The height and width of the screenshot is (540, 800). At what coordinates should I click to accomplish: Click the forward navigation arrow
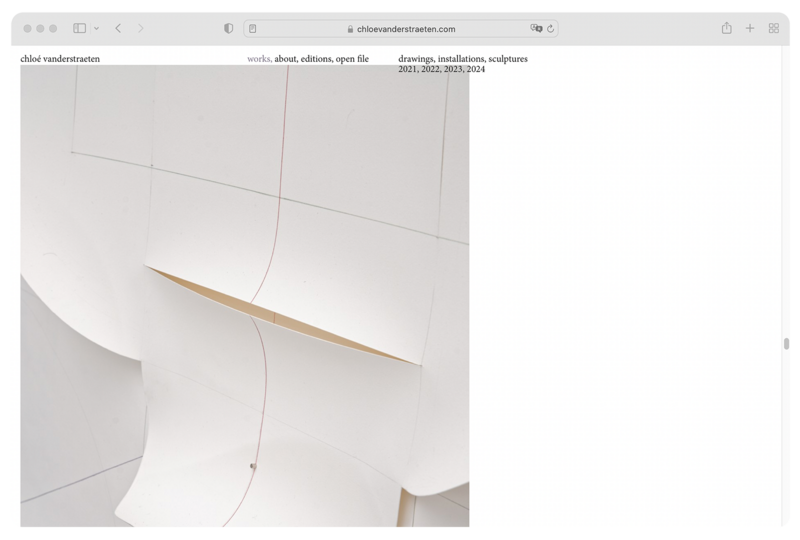[x=141, y=29]
